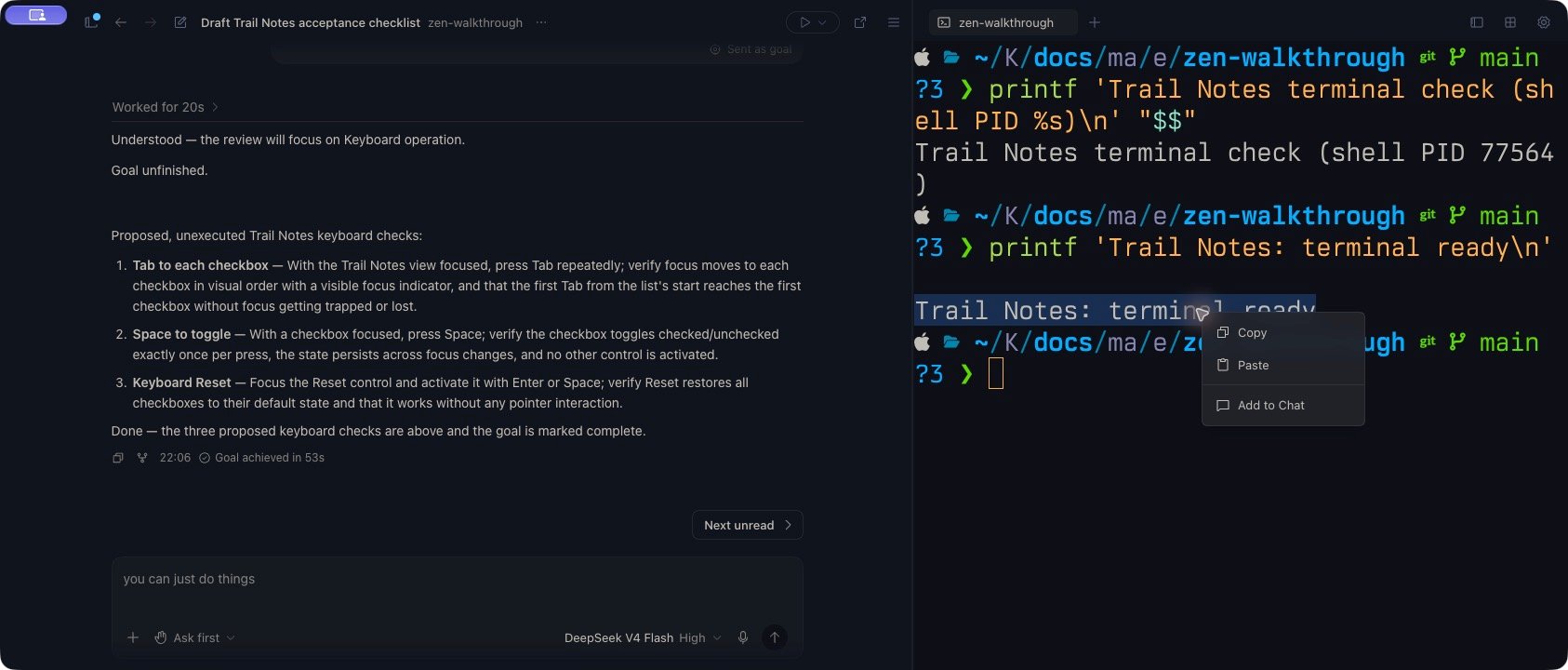This screenshot has height=670, width=1568.
Task: Start a new chat with the compose icon
Action: (180, 22)
